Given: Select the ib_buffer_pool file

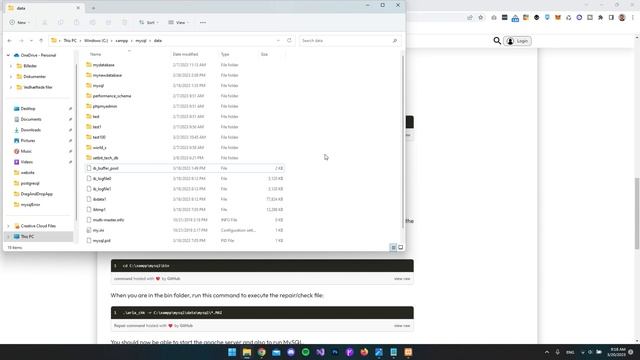Looking at the screenshot, I should [185, 168].
